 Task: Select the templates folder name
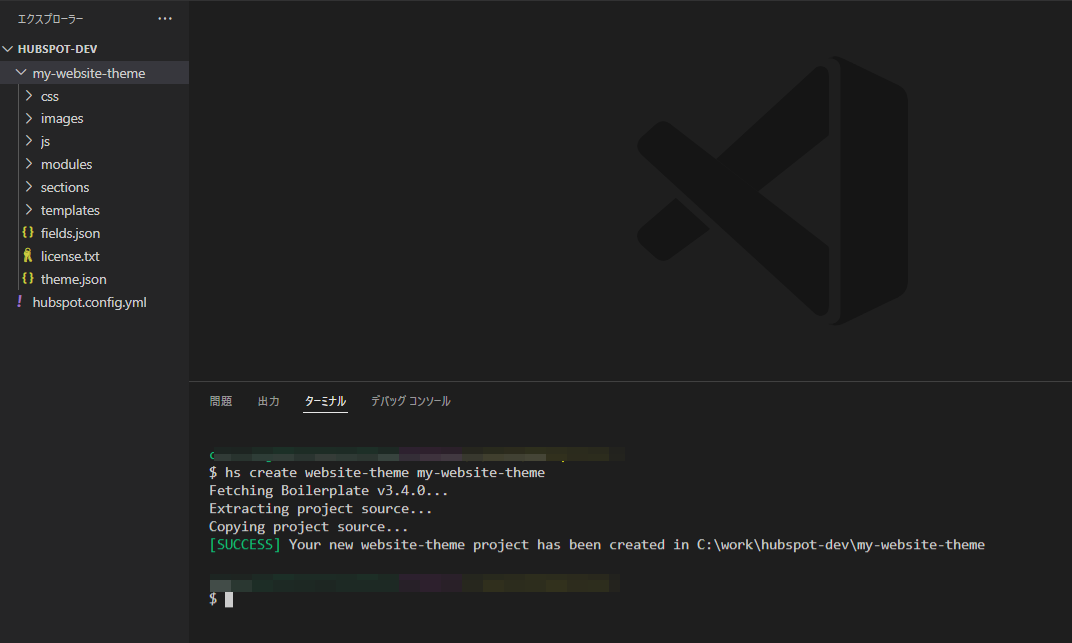70,210
